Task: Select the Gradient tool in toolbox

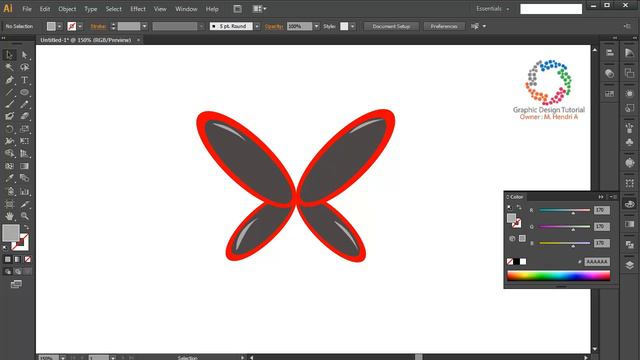Action: click(x=24, y=166)
